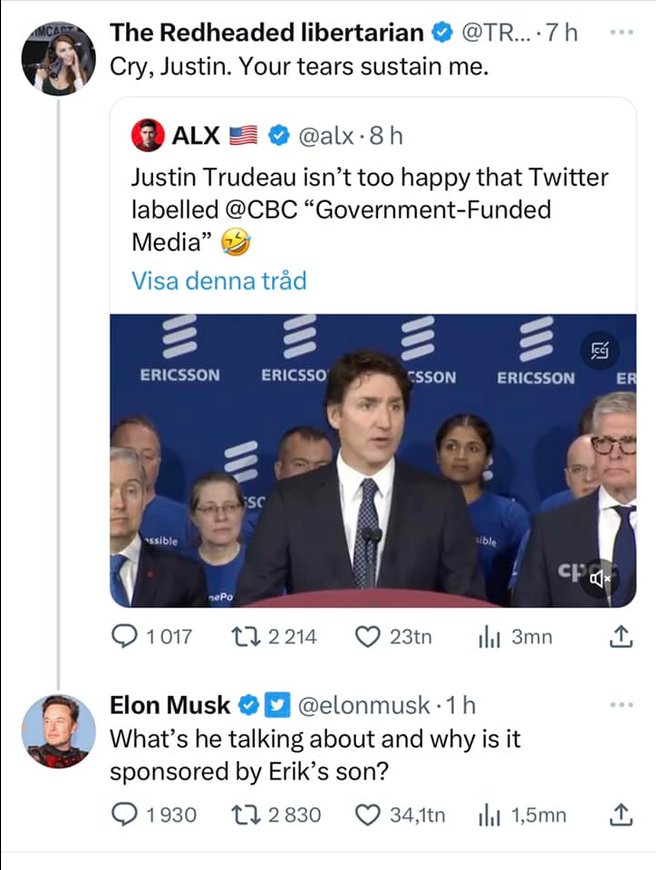Share Elon Musk's tweet
656x870 pixels.
point(620,815)
